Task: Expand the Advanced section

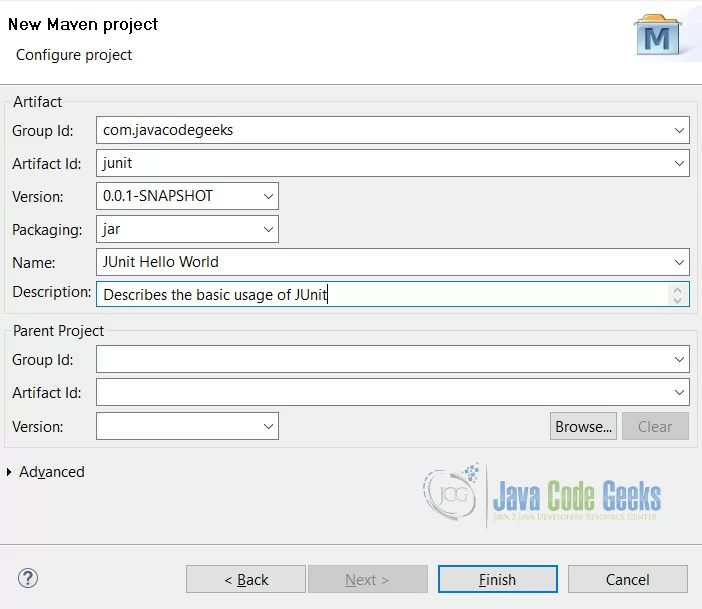Action: pyautogui.click(x=9, y=472)
